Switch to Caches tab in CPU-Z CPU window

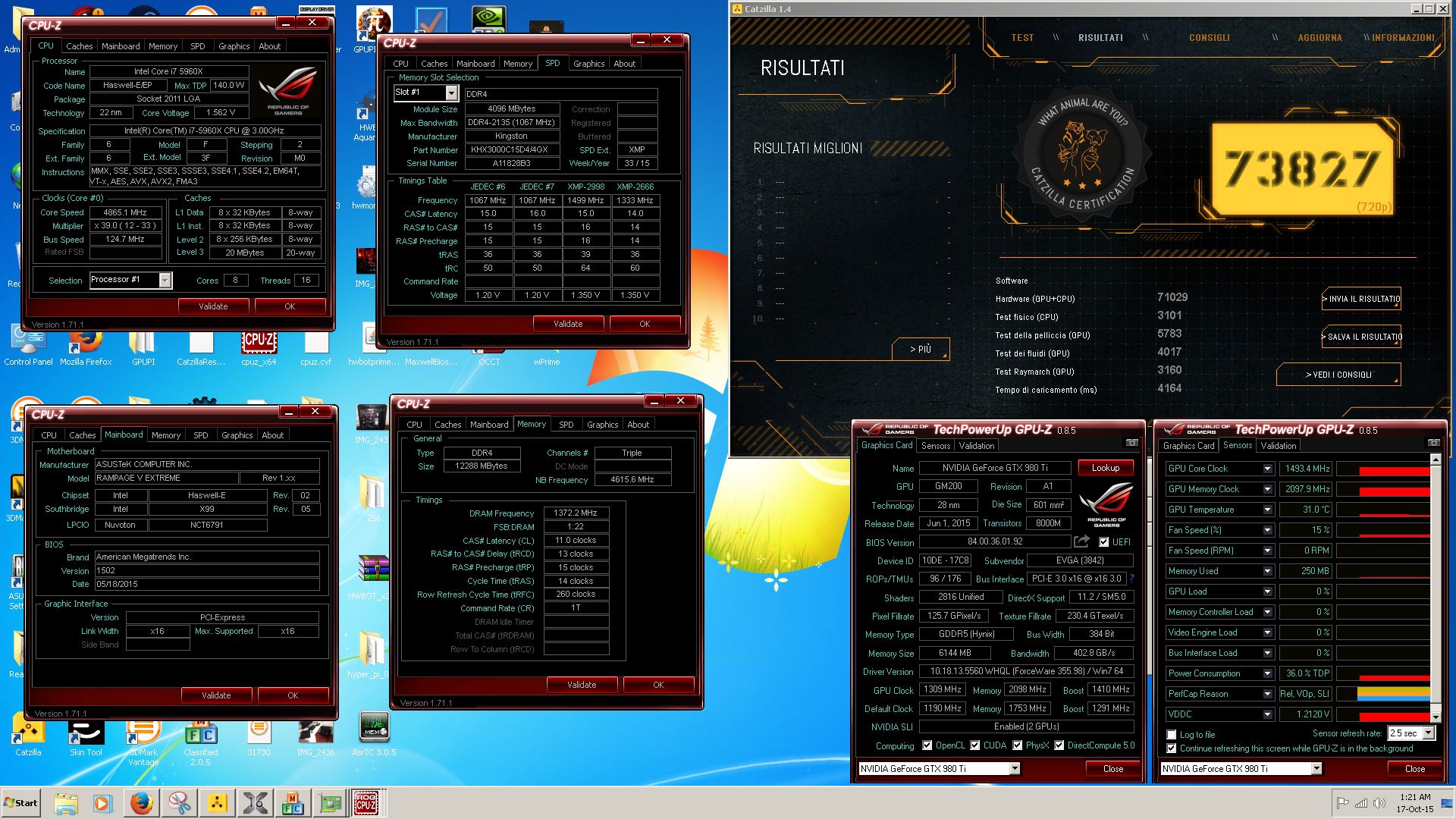click(79, 46)
